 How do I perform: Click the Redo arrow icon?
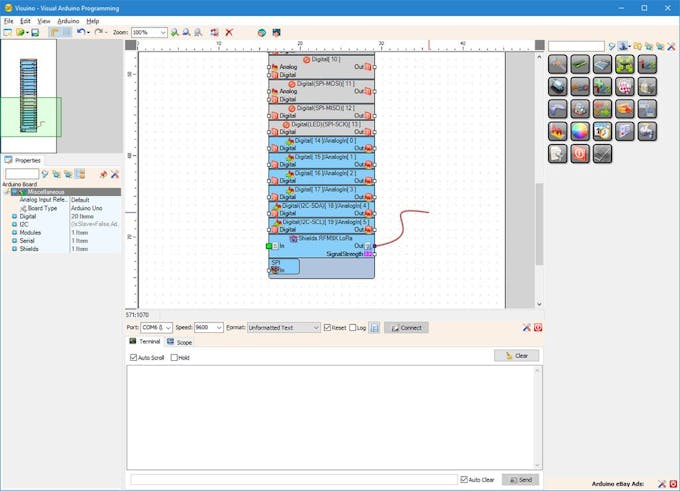point(99,32)
